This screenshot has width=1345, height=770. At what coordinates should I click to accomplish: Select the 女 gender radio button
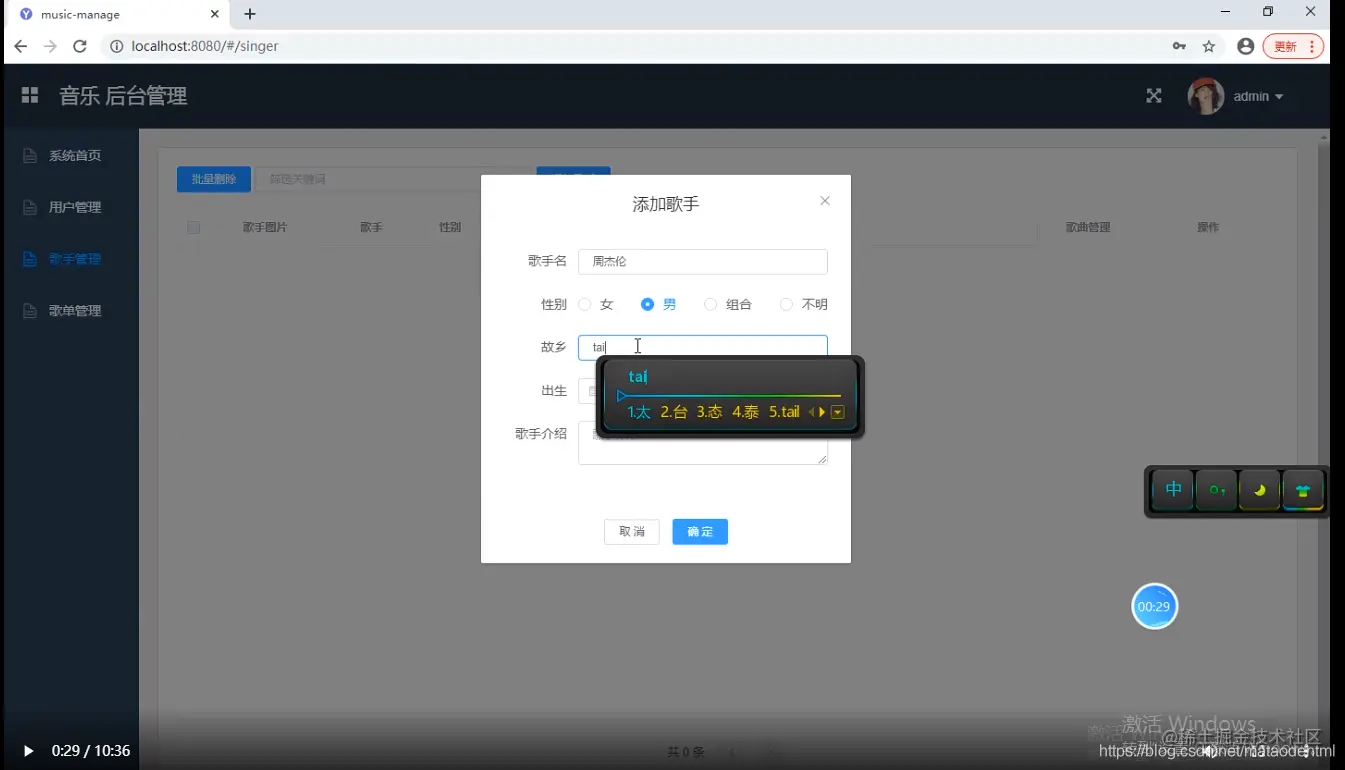[584, 304]
